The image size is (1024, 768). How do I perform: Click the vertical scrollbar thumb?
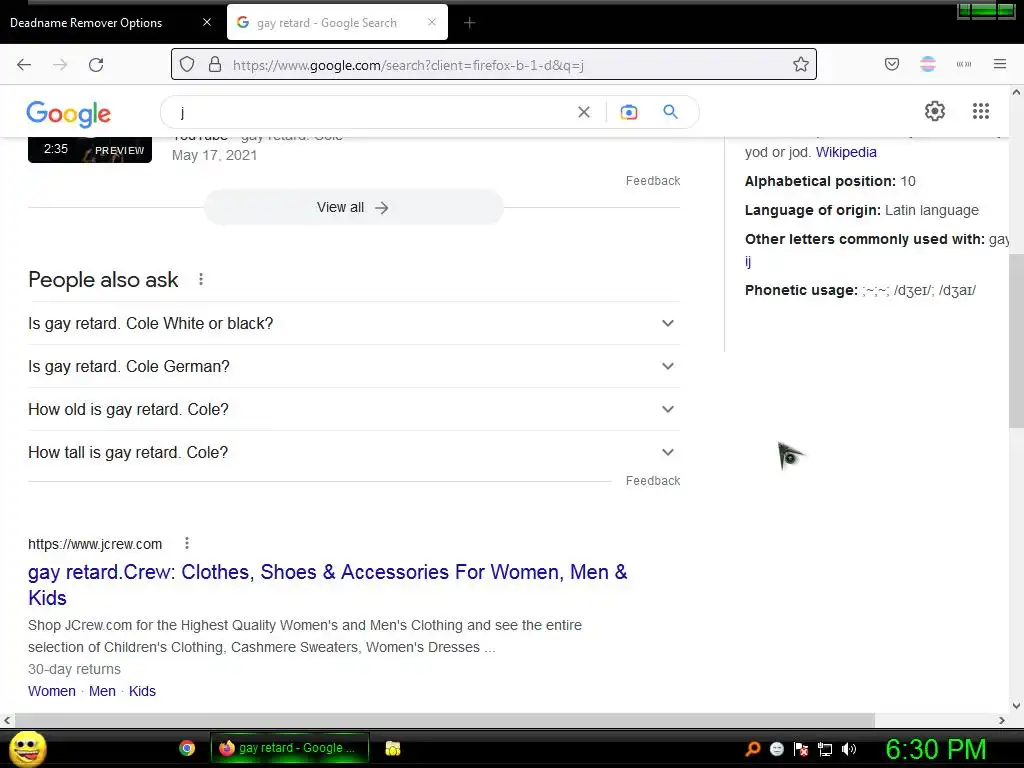pyautogui.click(x=1016, y=342)
